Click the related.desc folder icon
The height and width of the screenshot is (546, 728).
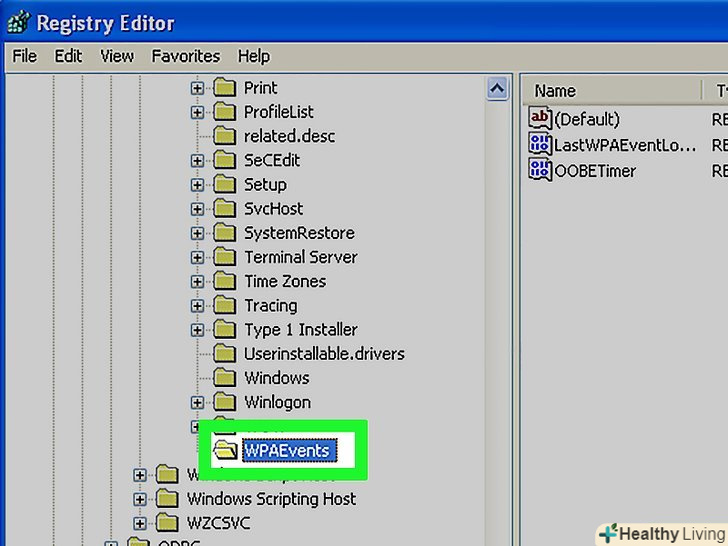pos(225,135)
